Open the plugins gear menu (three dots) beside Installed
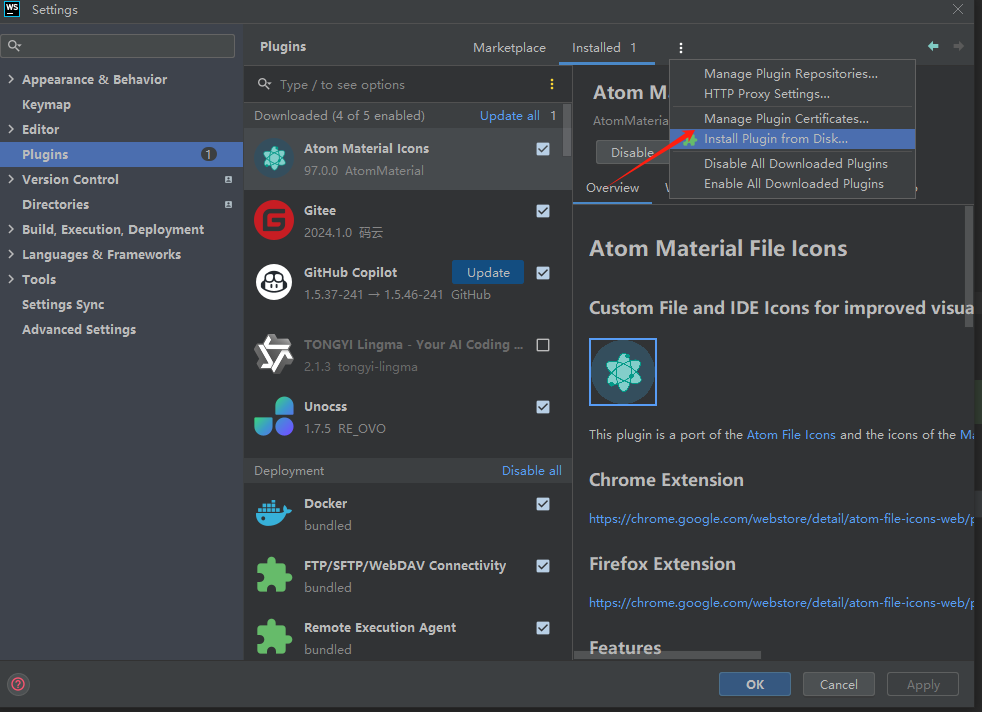Viewport: 982px width, 712px height. point(681,48)
